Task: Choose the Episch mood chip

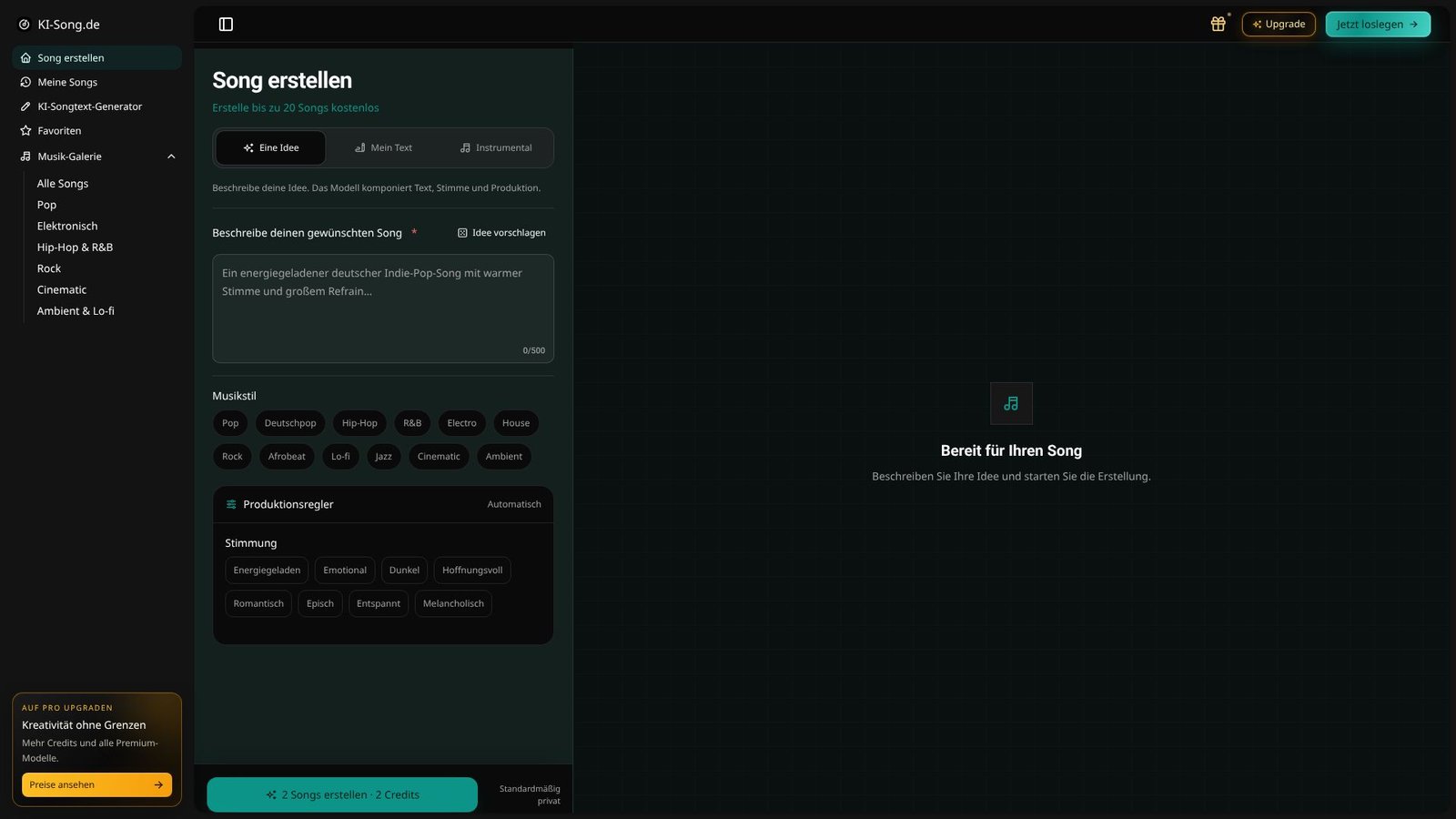Action: tap(320, 603)
